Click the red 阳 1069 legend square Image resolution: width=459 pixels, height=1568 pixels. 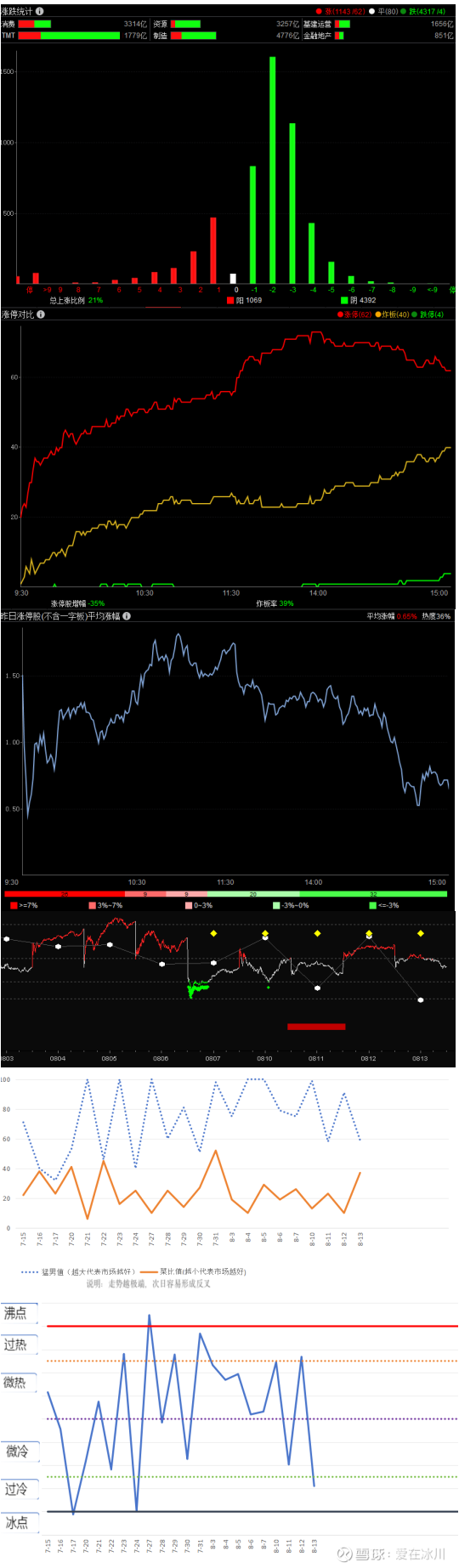pyautogui.click(x=229, y=300)
